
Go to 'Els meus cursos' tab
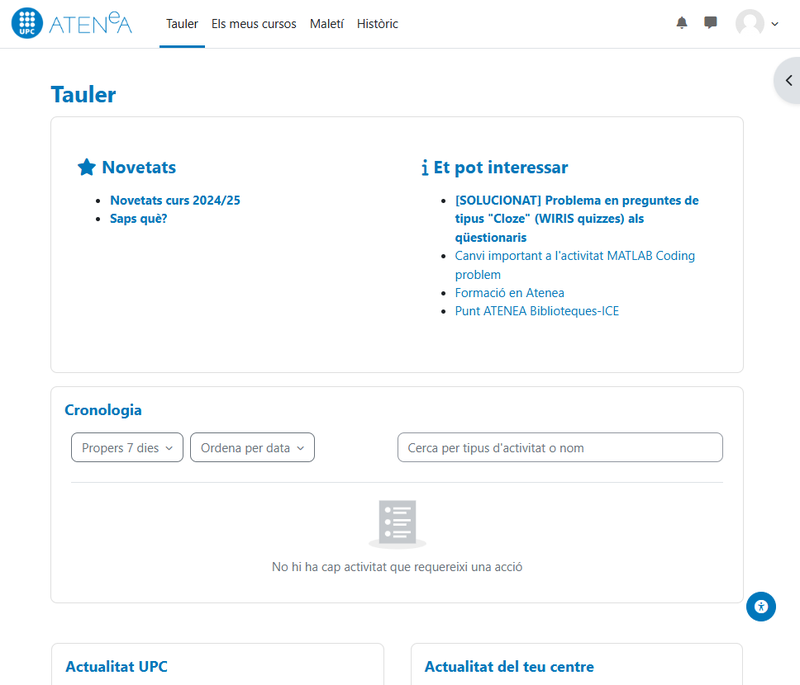point(254,24)
